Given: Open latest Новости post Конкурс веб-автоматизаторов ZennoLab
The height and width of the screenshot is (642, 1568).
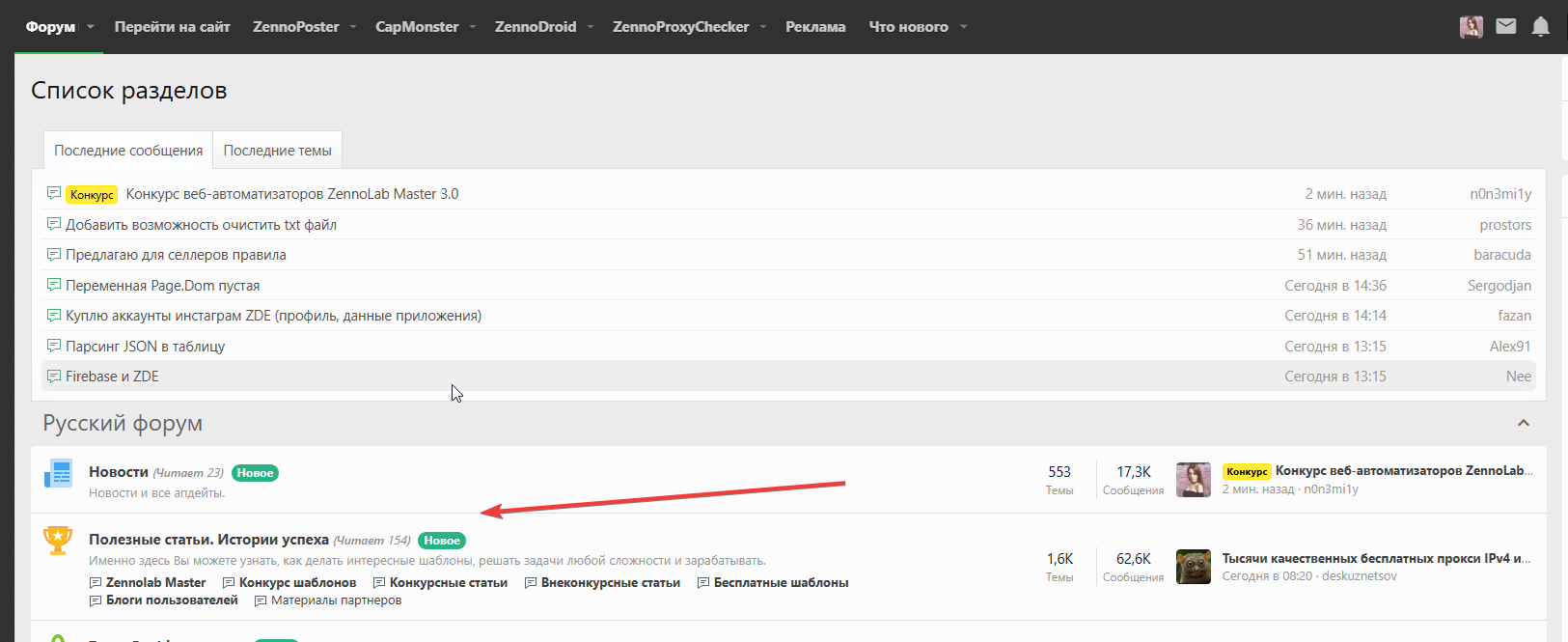Looking at the screenshot, I should tap(1404, 471).
